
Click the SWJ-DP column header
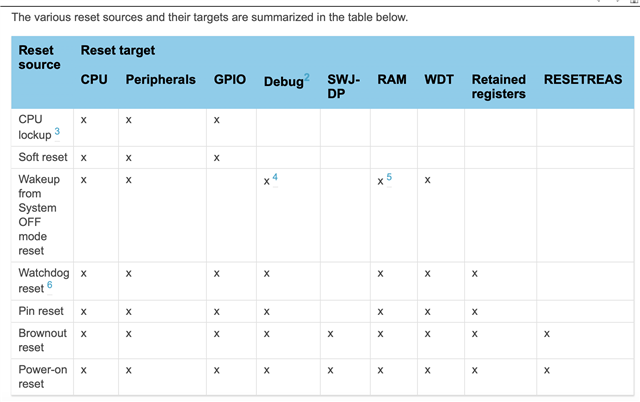point(343,87)
